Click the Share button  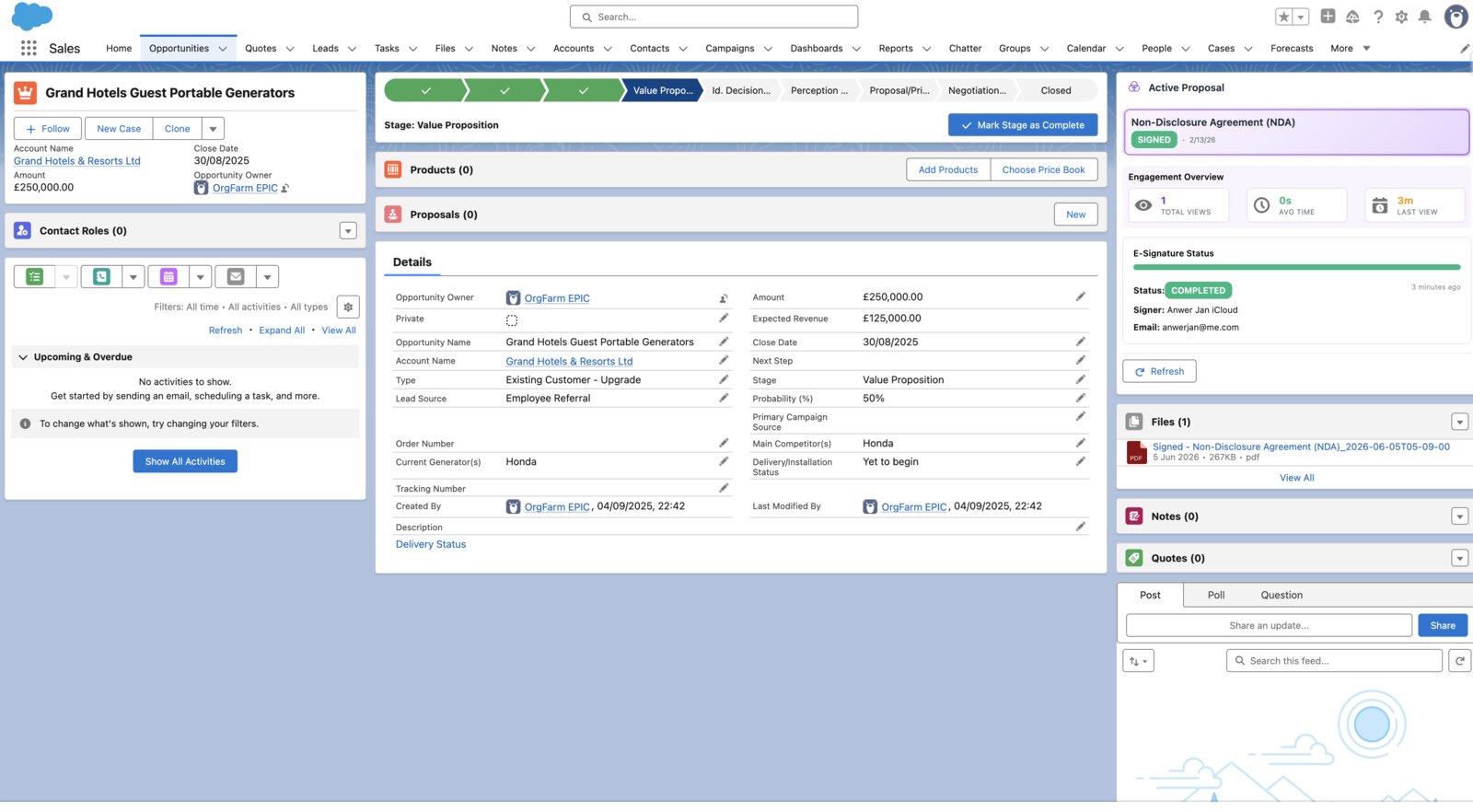point(1443,625)
